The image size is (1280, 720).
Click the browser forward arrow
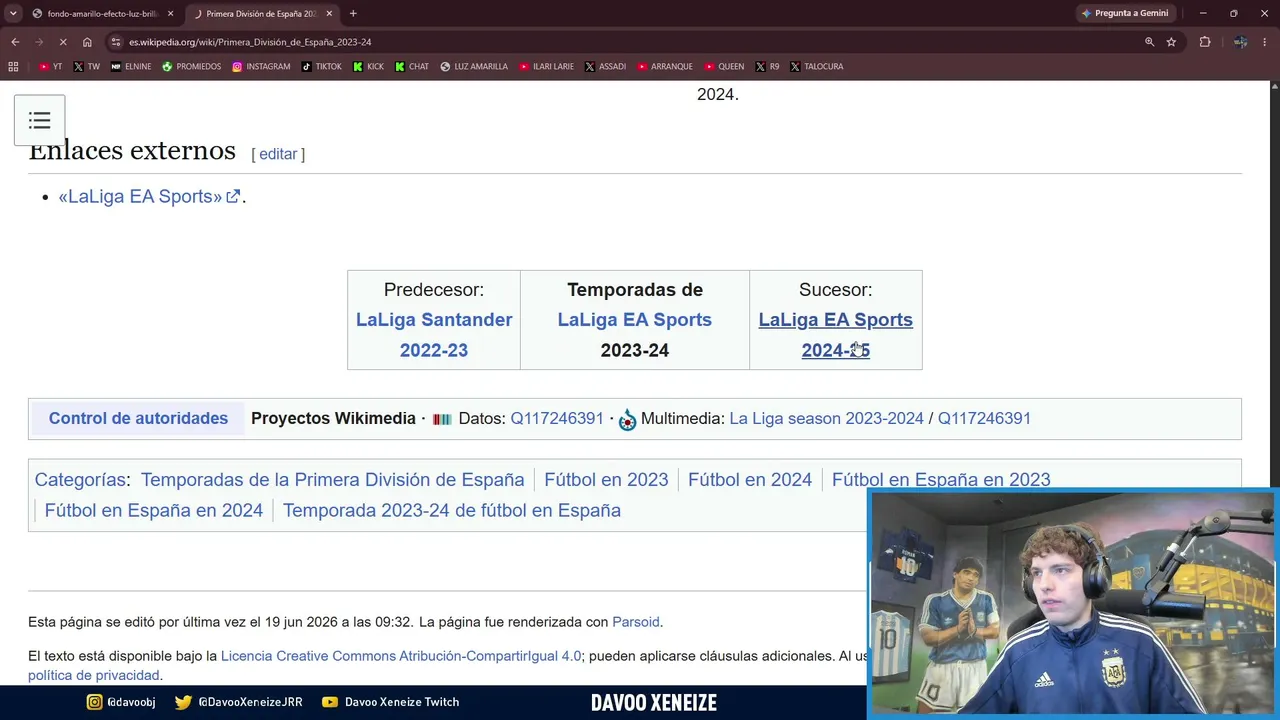coord(39,42)
